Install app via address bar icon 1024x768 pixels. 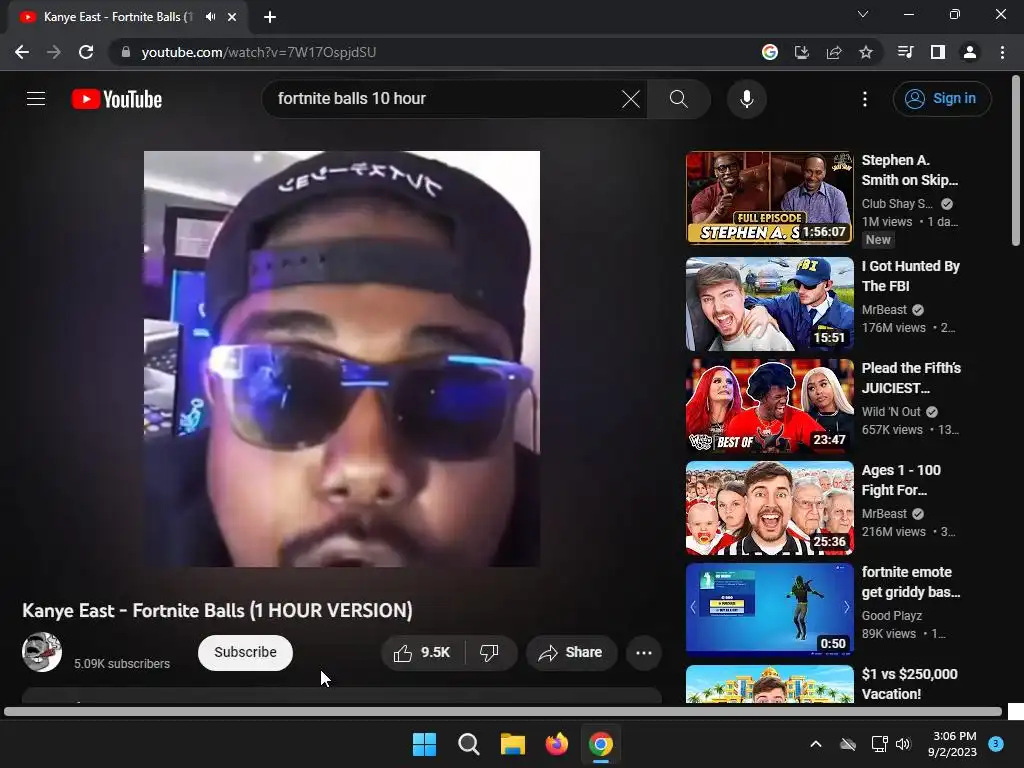[x=802, y=52]
